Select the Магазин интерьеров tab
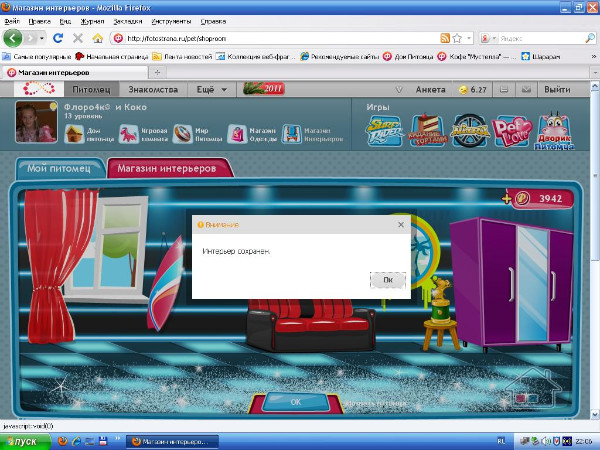The image size is (600, 450). pyautogui.click(x=168, y=168)
